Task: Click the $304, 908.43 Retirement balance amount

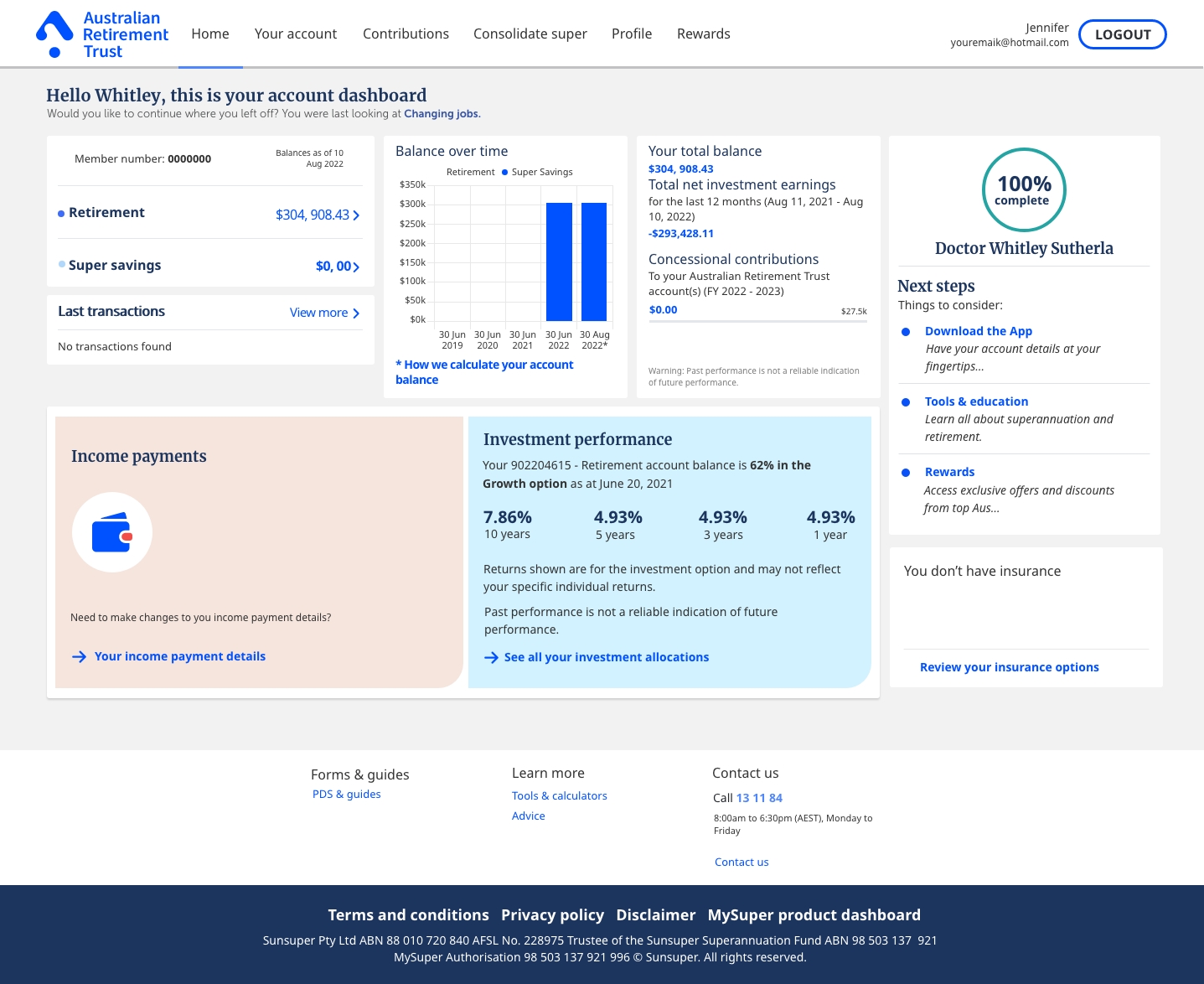Action: 313,215
